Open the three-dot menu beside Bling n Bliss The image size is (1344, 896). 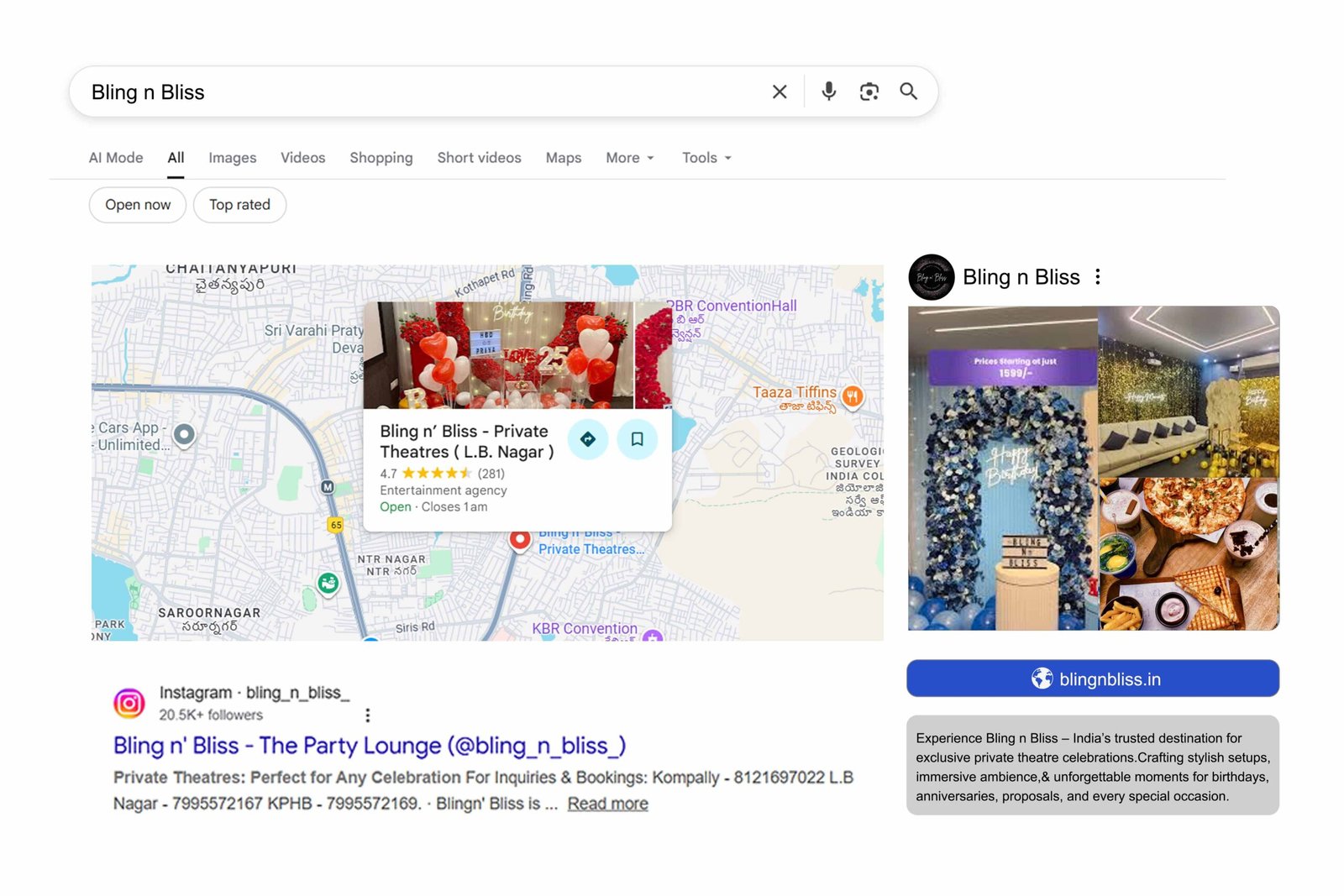click(1098, 276)
